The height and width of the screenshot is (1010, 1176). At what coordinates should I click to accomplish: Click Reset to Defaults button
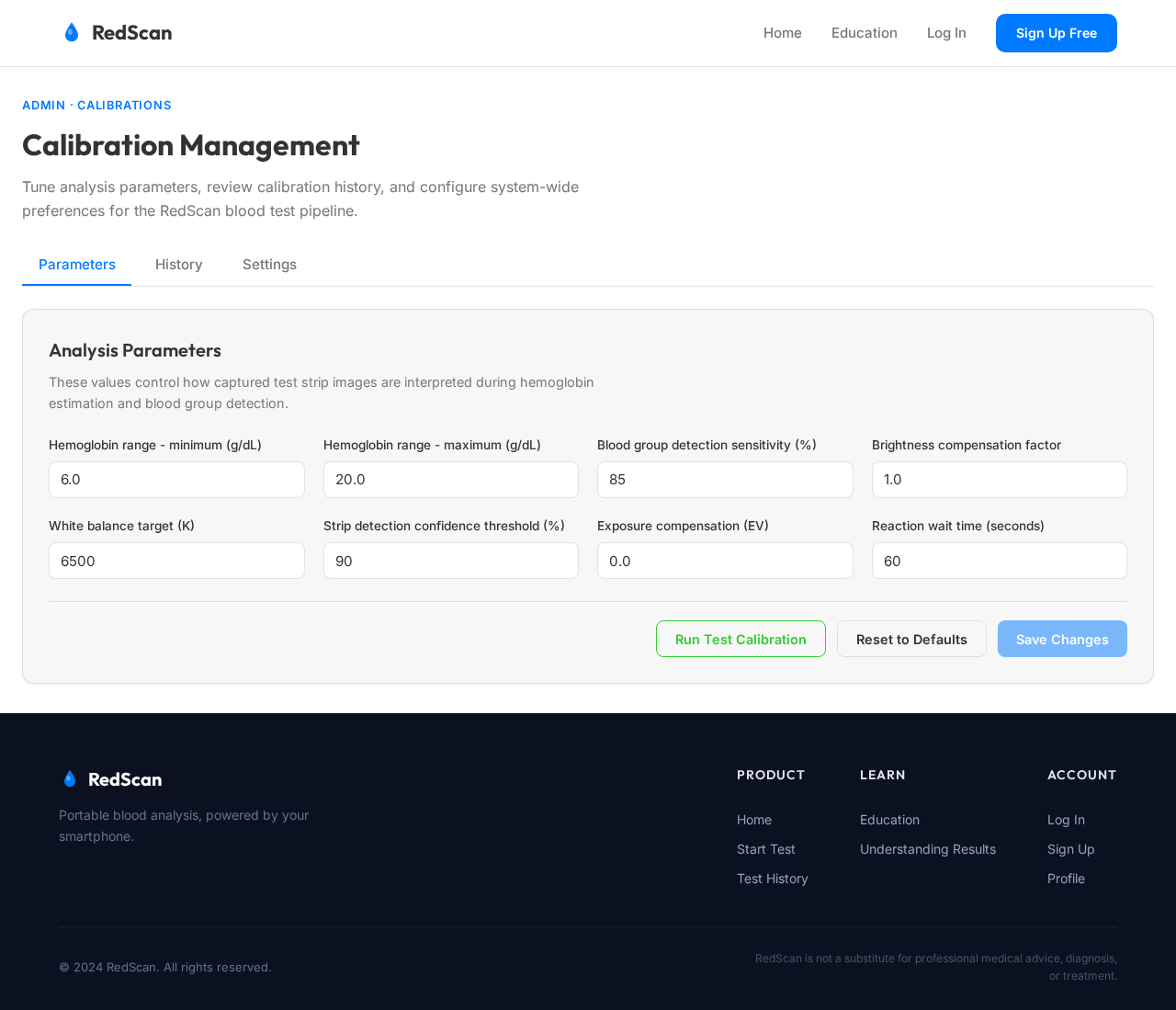tap(911, 639)
